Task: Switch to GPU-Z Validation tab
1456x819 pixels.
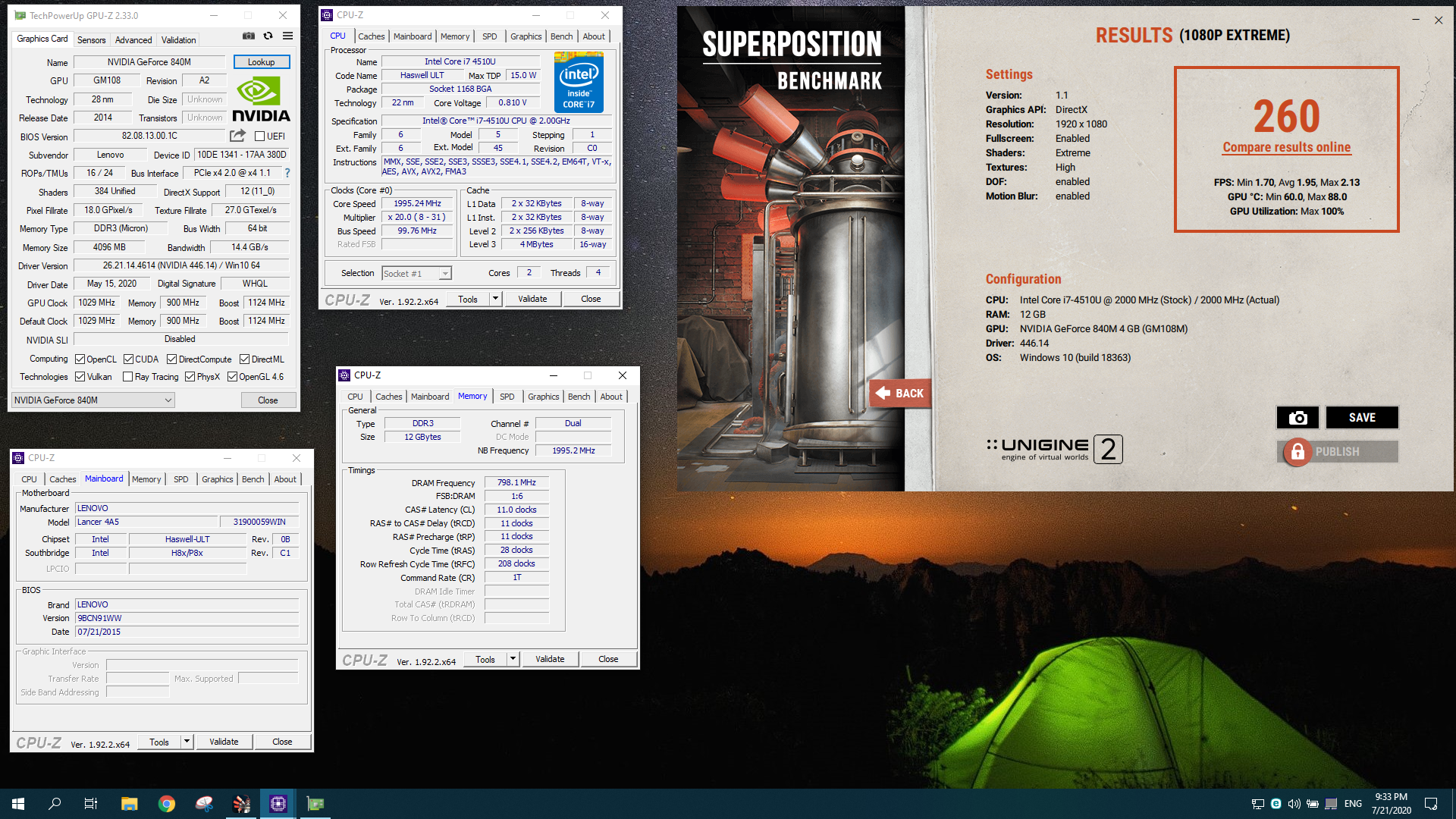Action: point(178,40)
